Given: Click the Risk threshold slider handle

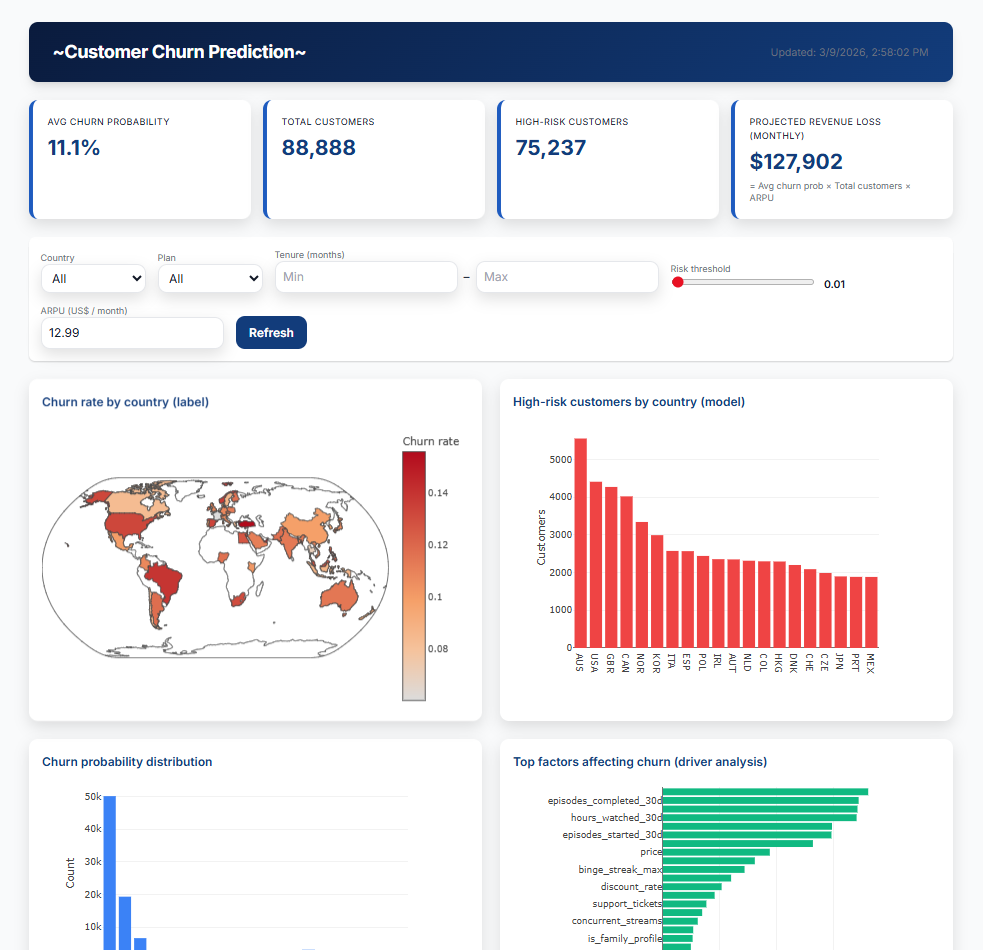Looking at the screenshot, I should click(678, 282).
